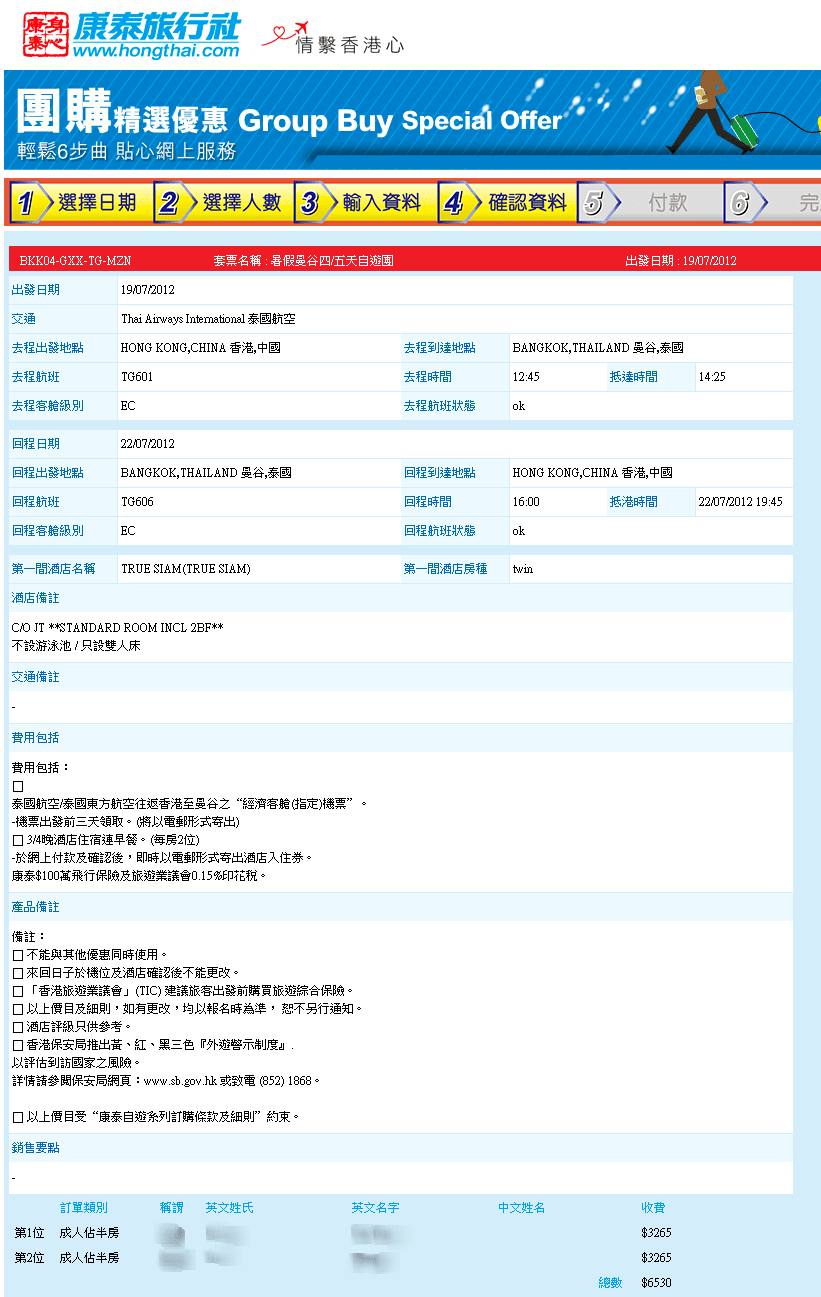821x1297 pixels.
Task: Click the number 1 step icon
Action: click(25, 204)
